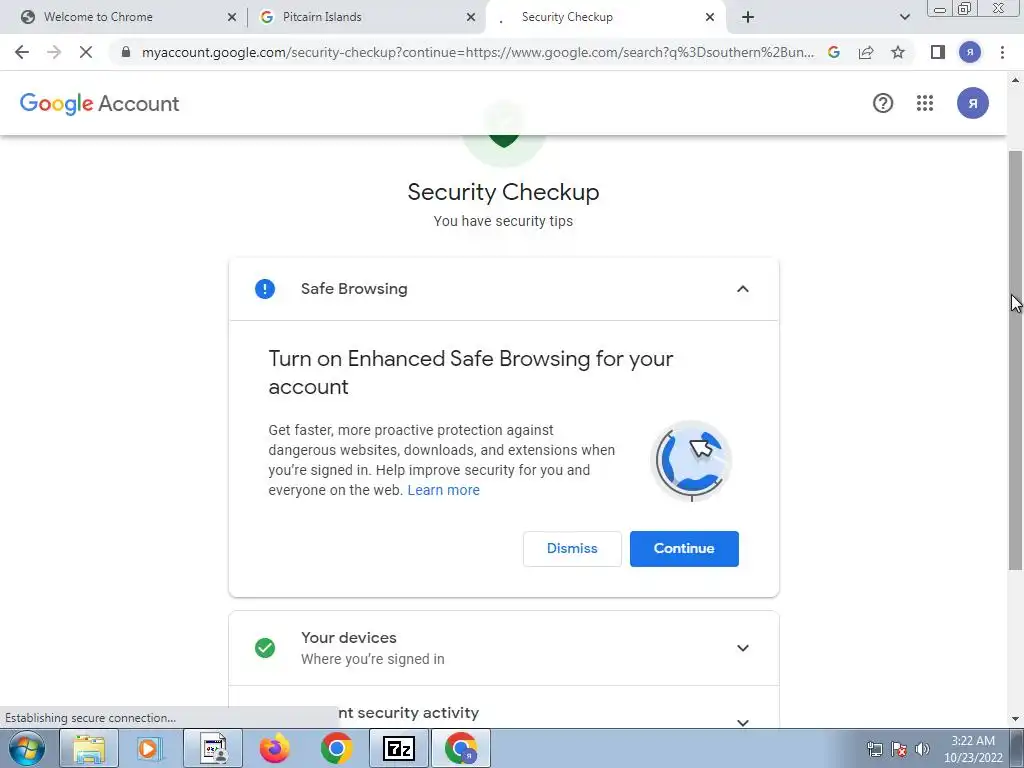Click the Continue button
This screenshot has height=768, width=1024.
tap(684, 549)
